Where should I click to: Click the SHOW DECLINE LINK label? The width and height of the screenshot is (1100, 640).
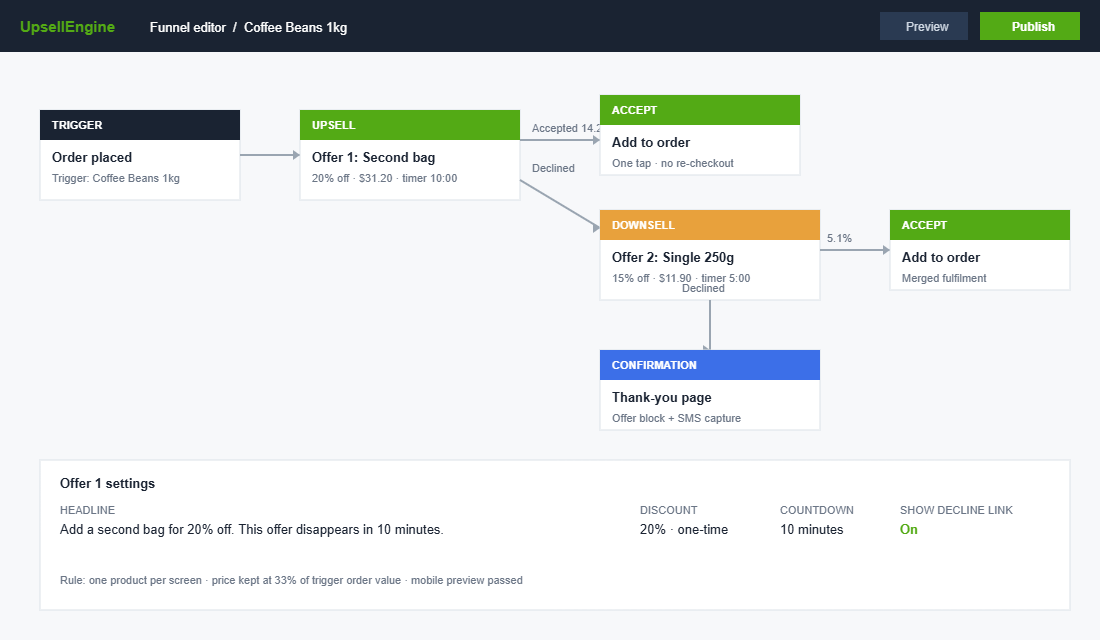(956, 510)
